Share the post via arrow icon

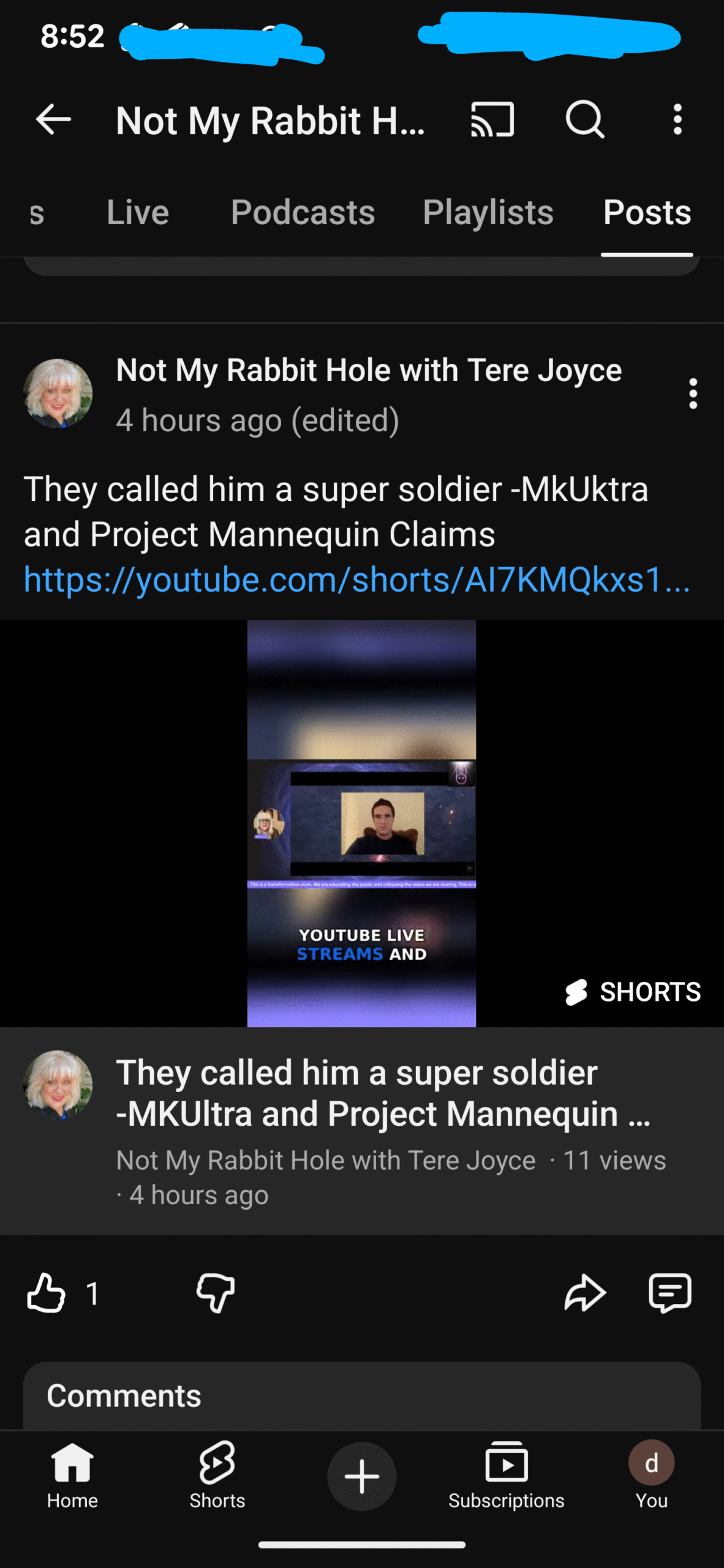(585, 1293)
